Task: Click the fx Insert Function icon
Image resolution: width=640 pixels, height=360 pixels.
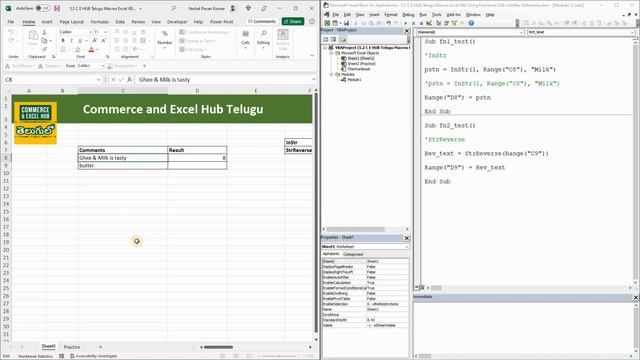Action: pos(129,80)
